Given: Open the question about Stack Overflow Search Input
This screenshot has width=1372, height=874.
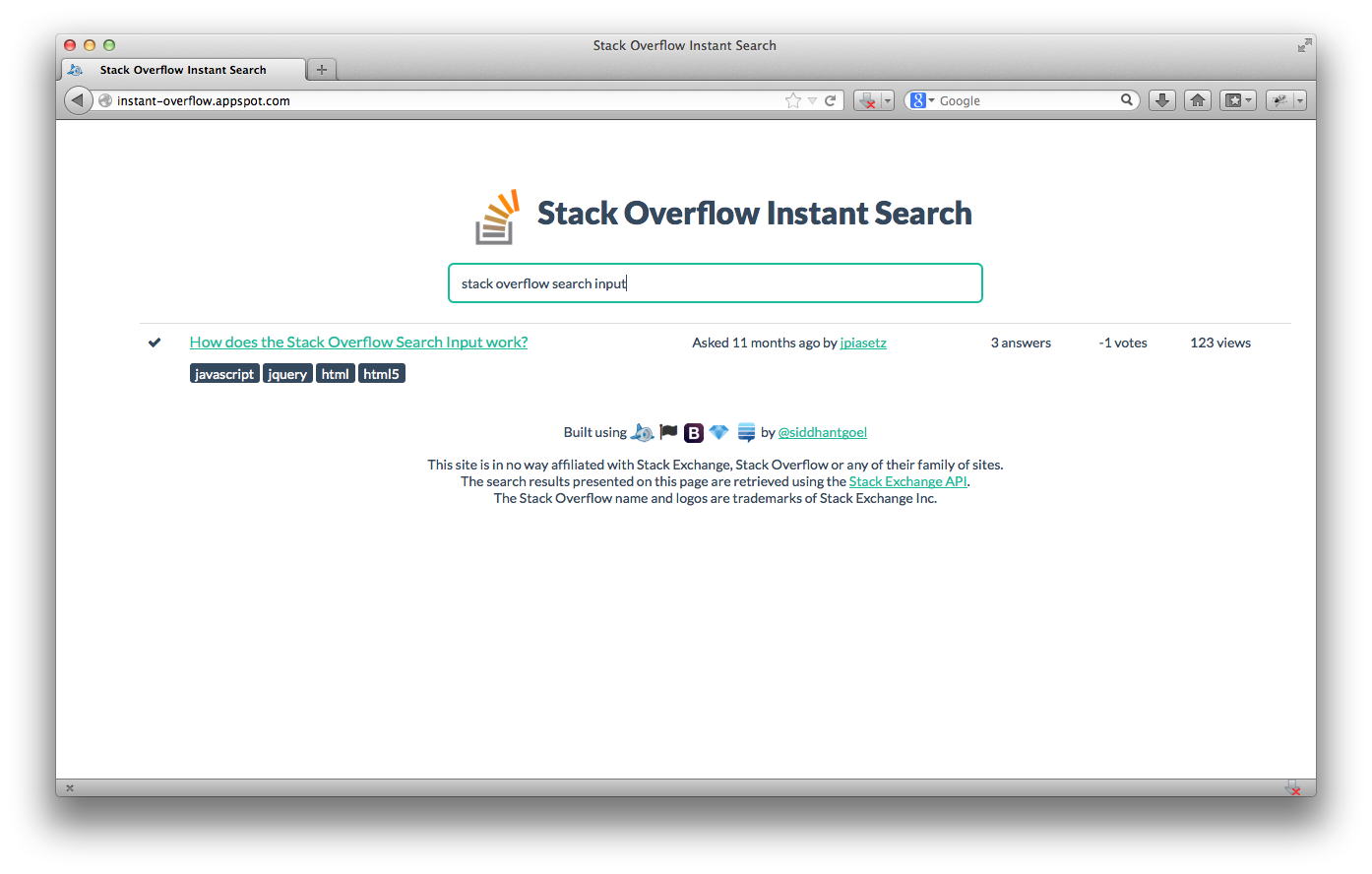Looking at the screenshot, I should pyautogui.click(x=358, y=343).
